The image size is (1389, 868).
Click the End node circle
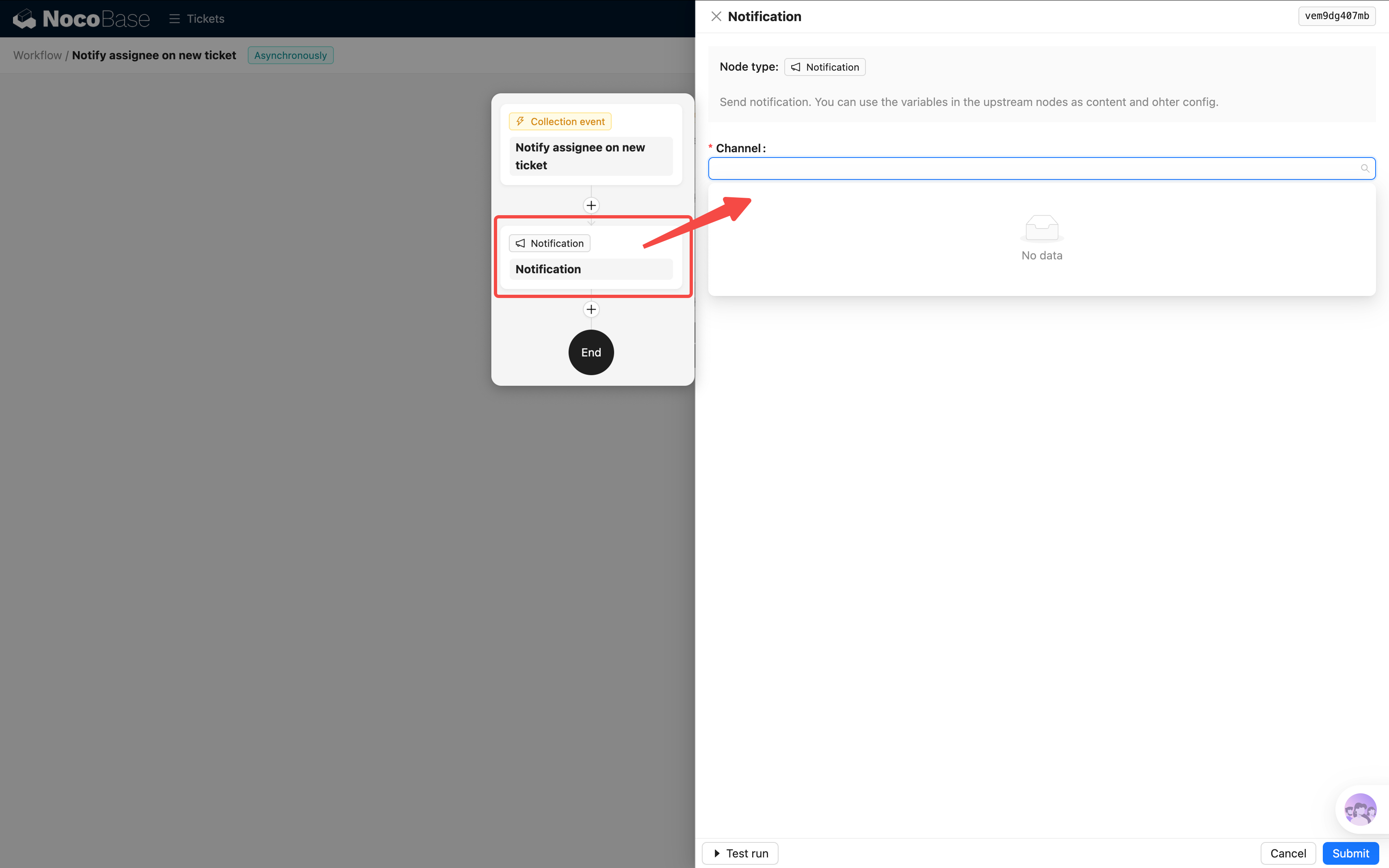(x=591, y=352)
